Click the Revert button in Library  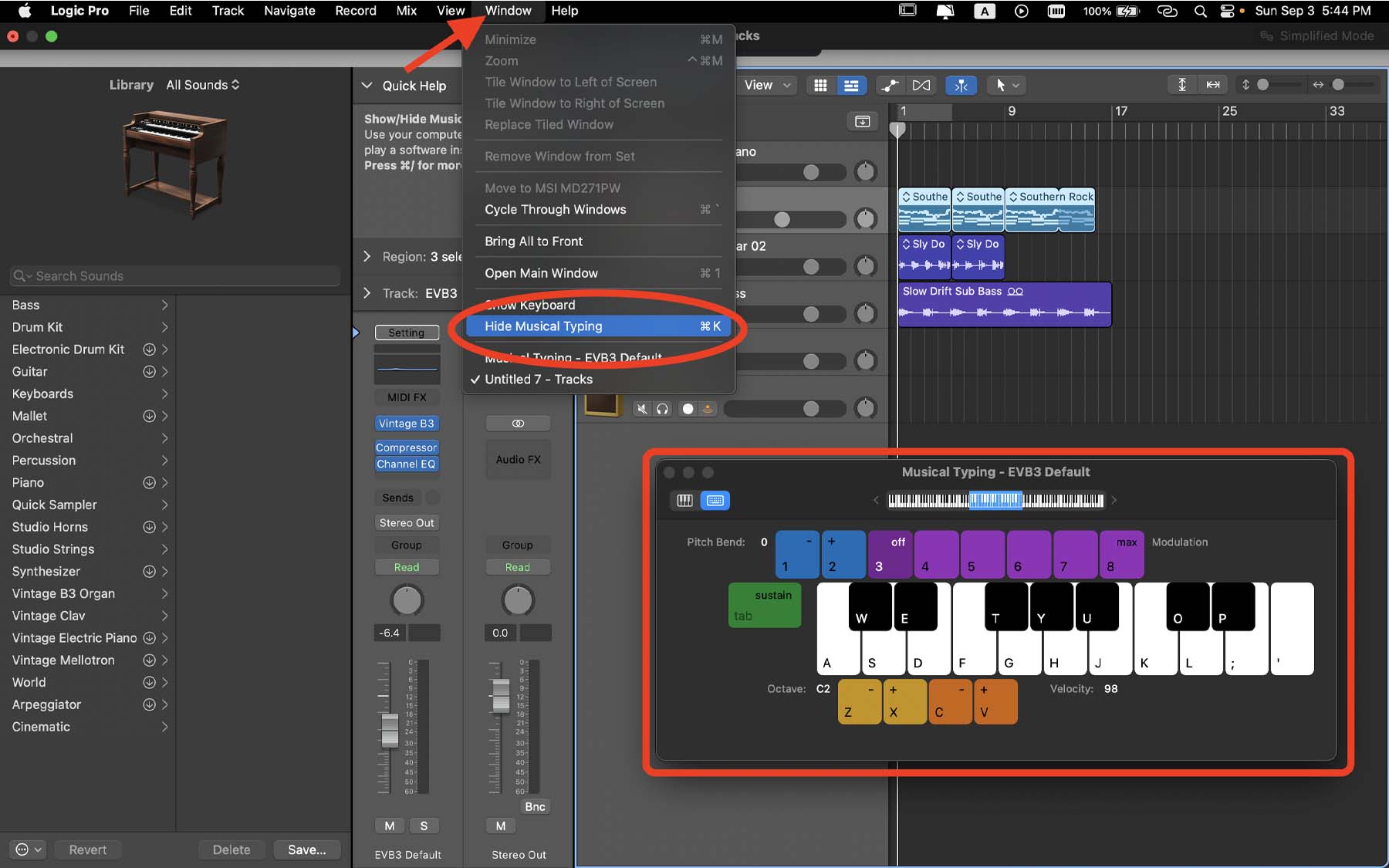pos(88,849)
